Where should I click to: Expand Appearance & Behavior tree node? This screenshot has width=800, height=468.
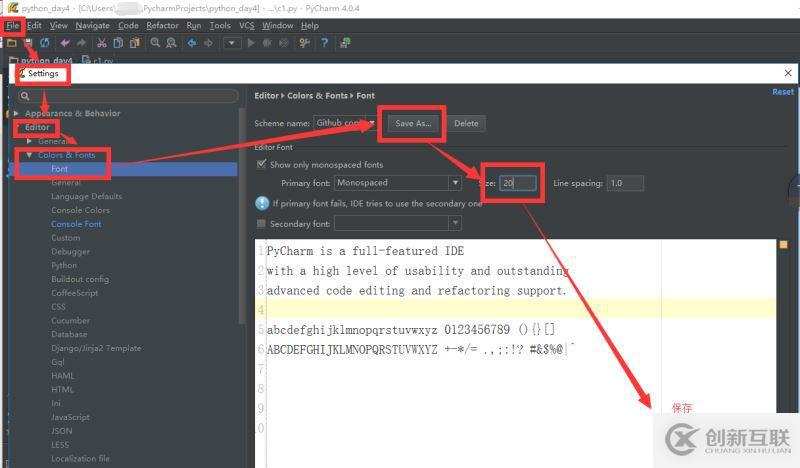click(x=16, y=113)
